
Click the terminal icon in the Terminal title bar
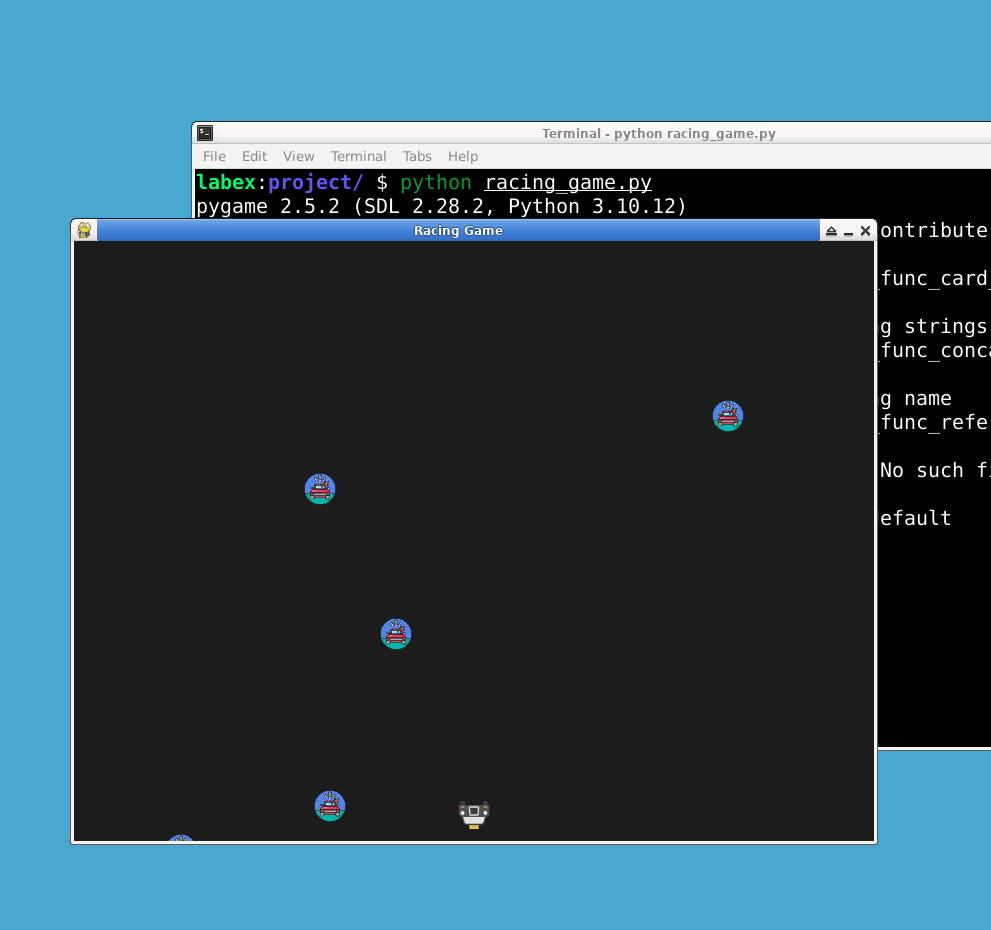click(x=205, y=133)
